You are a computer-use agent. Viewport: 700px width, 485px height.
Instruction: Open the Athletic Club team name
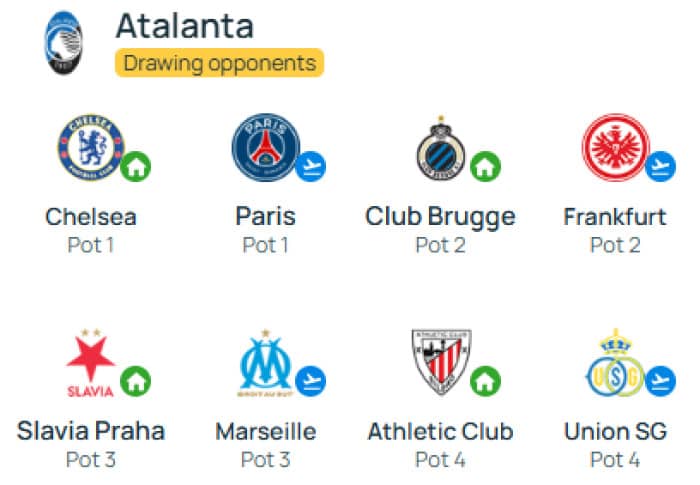click(441, 431)
